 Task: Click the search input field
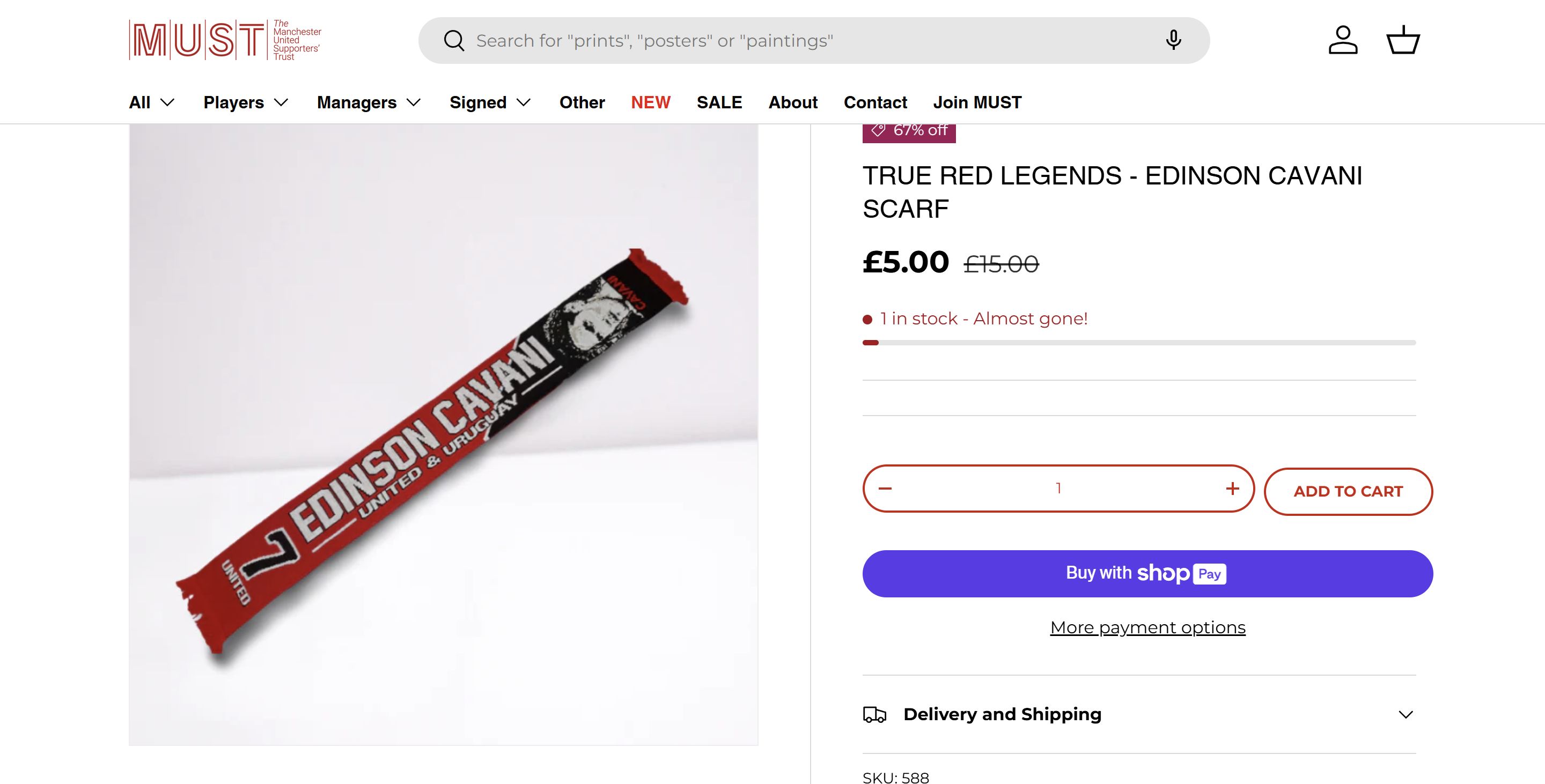click(x=810, y=41)
